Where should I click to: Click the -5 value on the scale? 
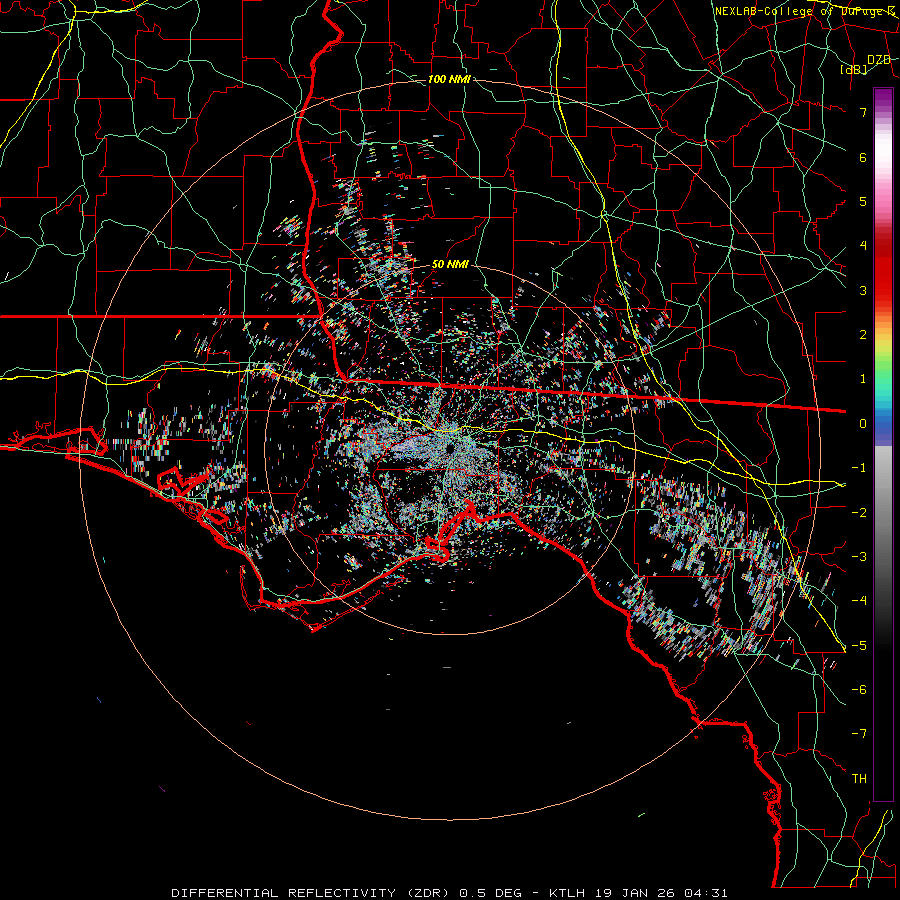859,646
